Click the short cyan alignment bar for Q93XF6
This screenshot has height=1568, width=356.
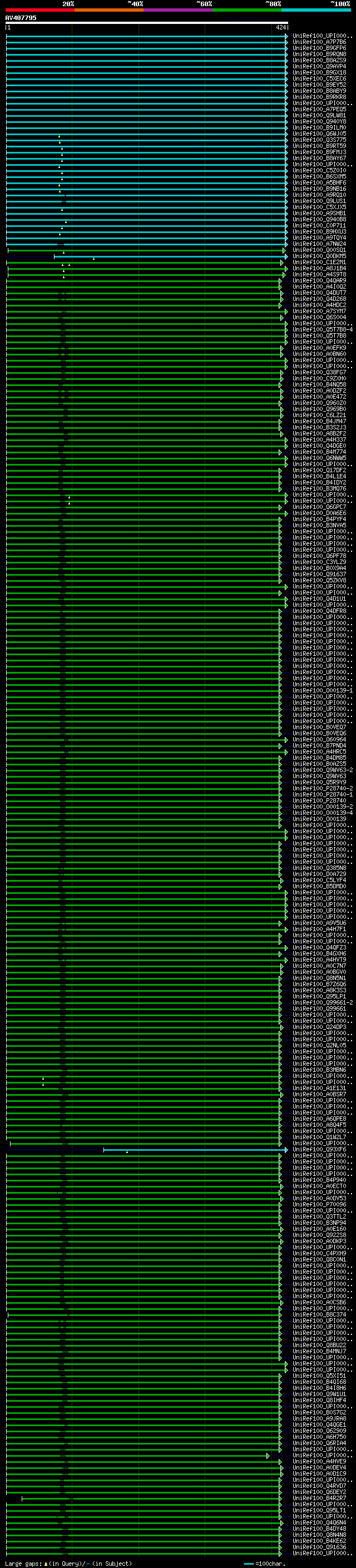click(195, 1150)
